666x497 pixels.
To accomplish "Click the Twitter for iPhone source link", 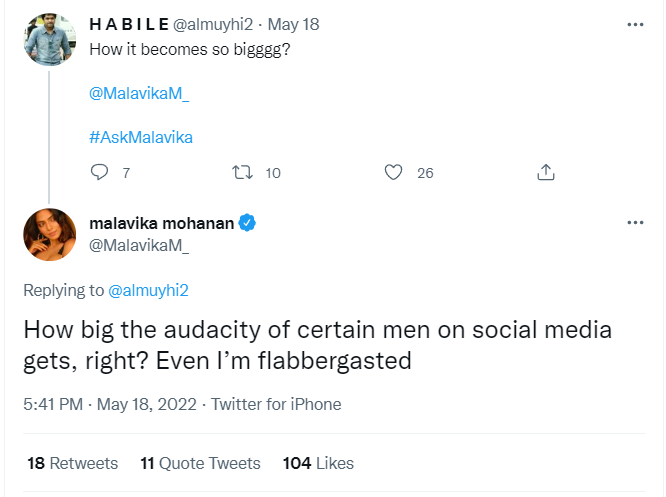I will [x=276, y=404].
